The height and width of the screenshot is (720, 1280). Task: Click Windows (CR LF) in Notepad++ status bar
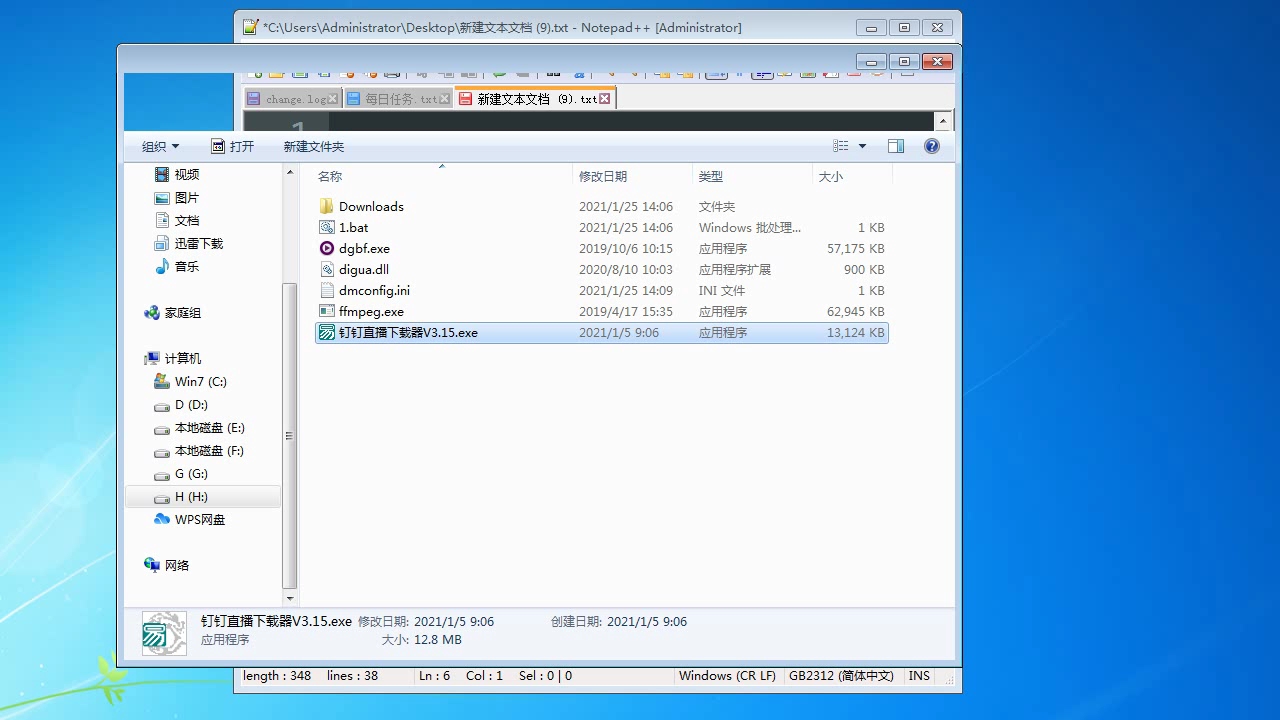pyautogui.click(x=727, y=676)
